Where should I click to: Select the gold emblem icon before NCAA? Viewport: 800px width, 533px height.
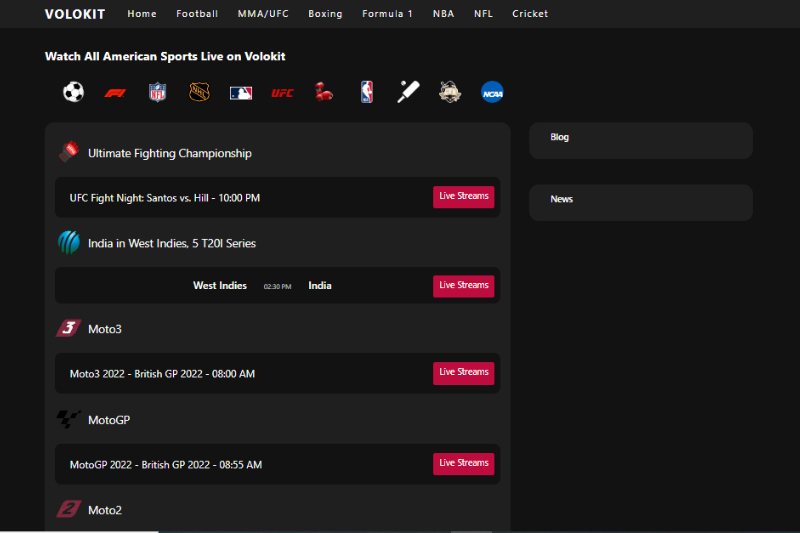click(x=450, y=92)
